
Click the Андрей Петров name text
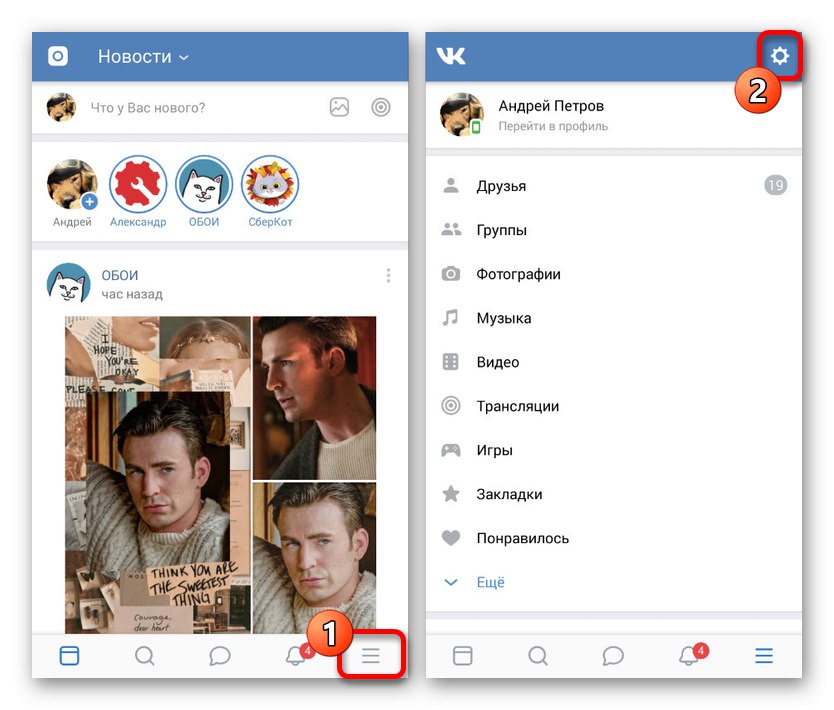(x=551, y=106)
